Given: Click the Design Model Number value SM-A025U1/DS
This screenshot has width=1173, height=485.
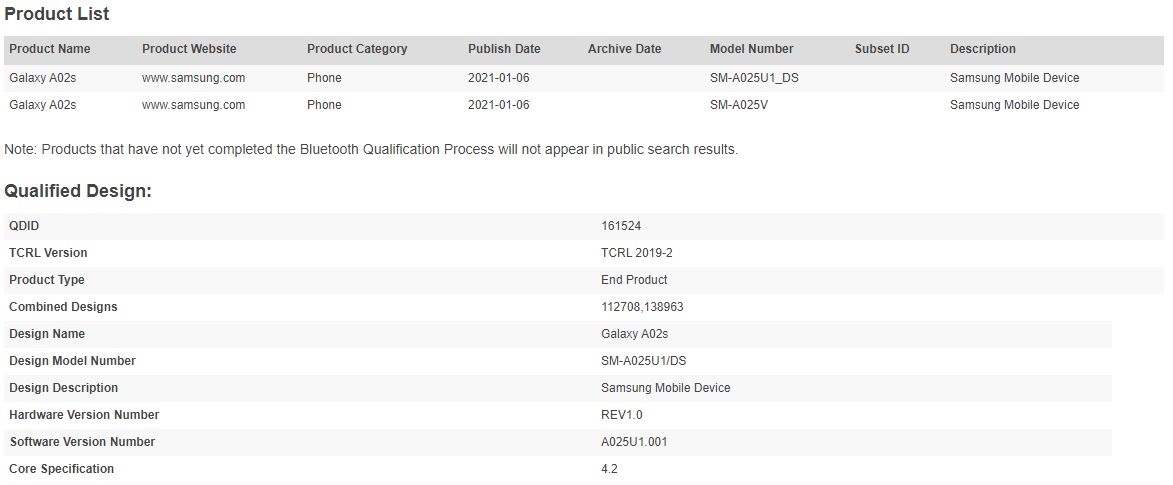Looking at the screenshot, I should [x=645, y=361].
